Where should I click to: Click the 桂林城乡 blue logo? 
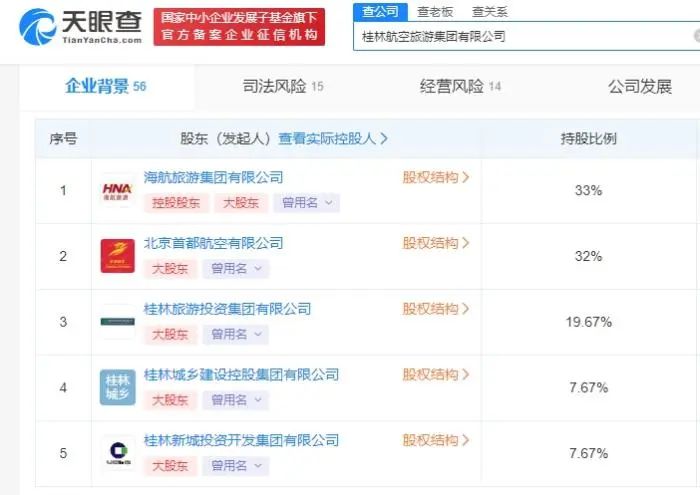click(117, 387)
